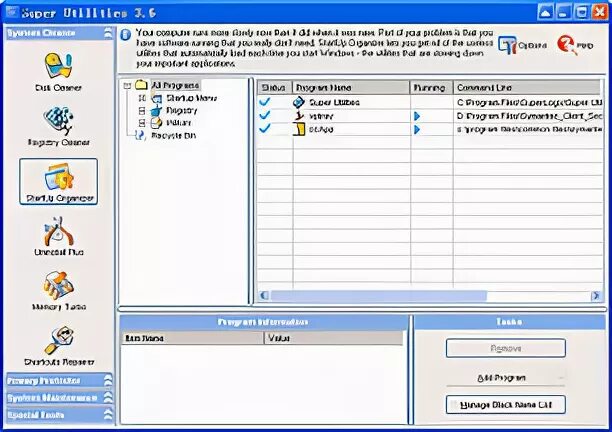Select All Programs in the tree
The width and height of the screenshot is (612, 432).
[x=175, y=85]
